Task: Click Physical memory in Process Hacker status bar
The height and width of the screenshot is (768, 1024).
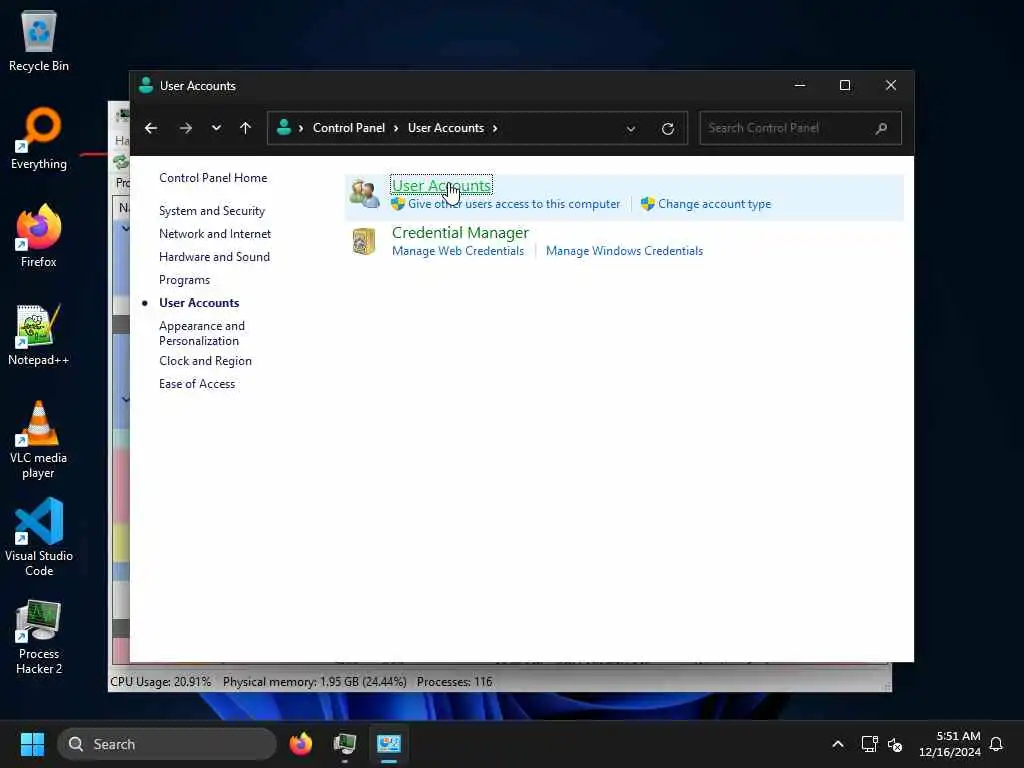Action: pyautogui.click(x=315, y=682)
